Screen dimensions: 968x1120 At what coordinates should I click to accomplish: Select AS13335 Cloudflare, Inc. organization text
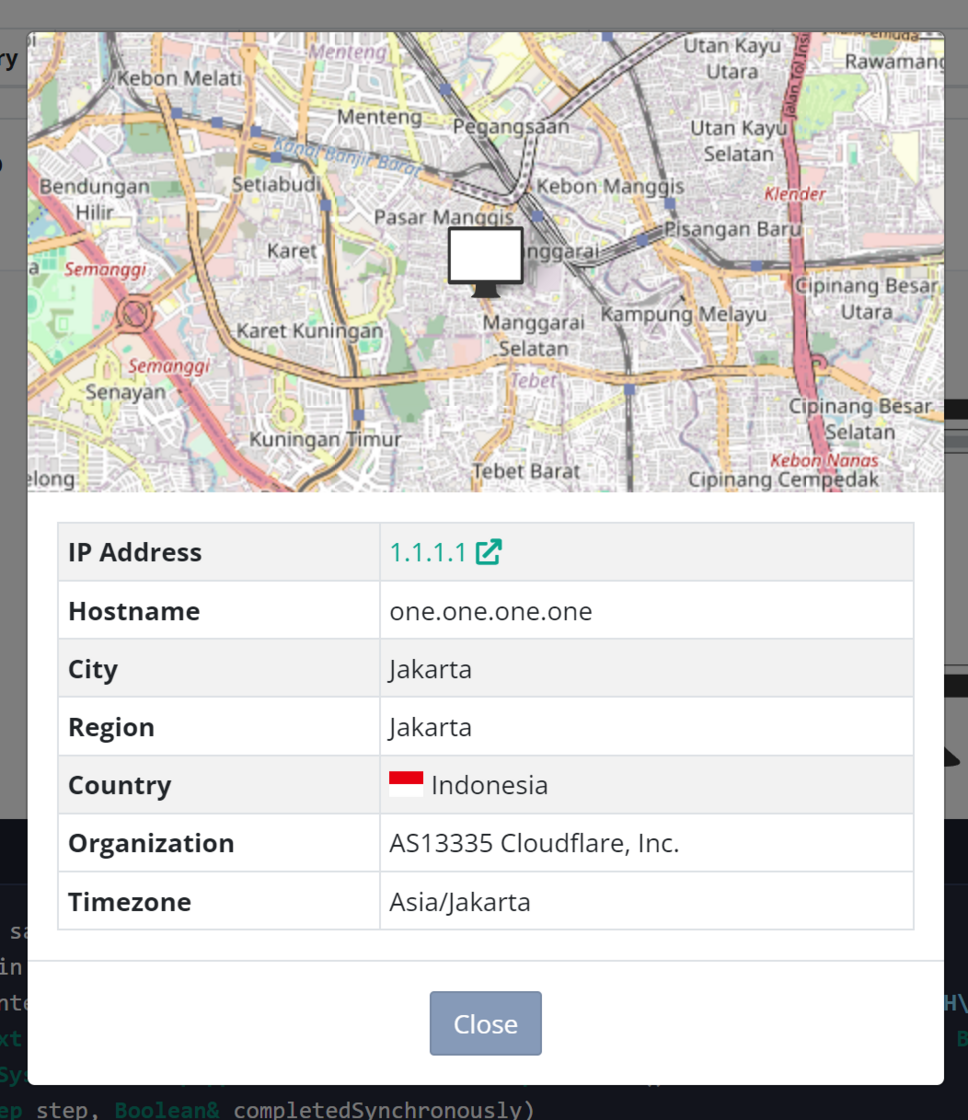click(x=534, y=843)
